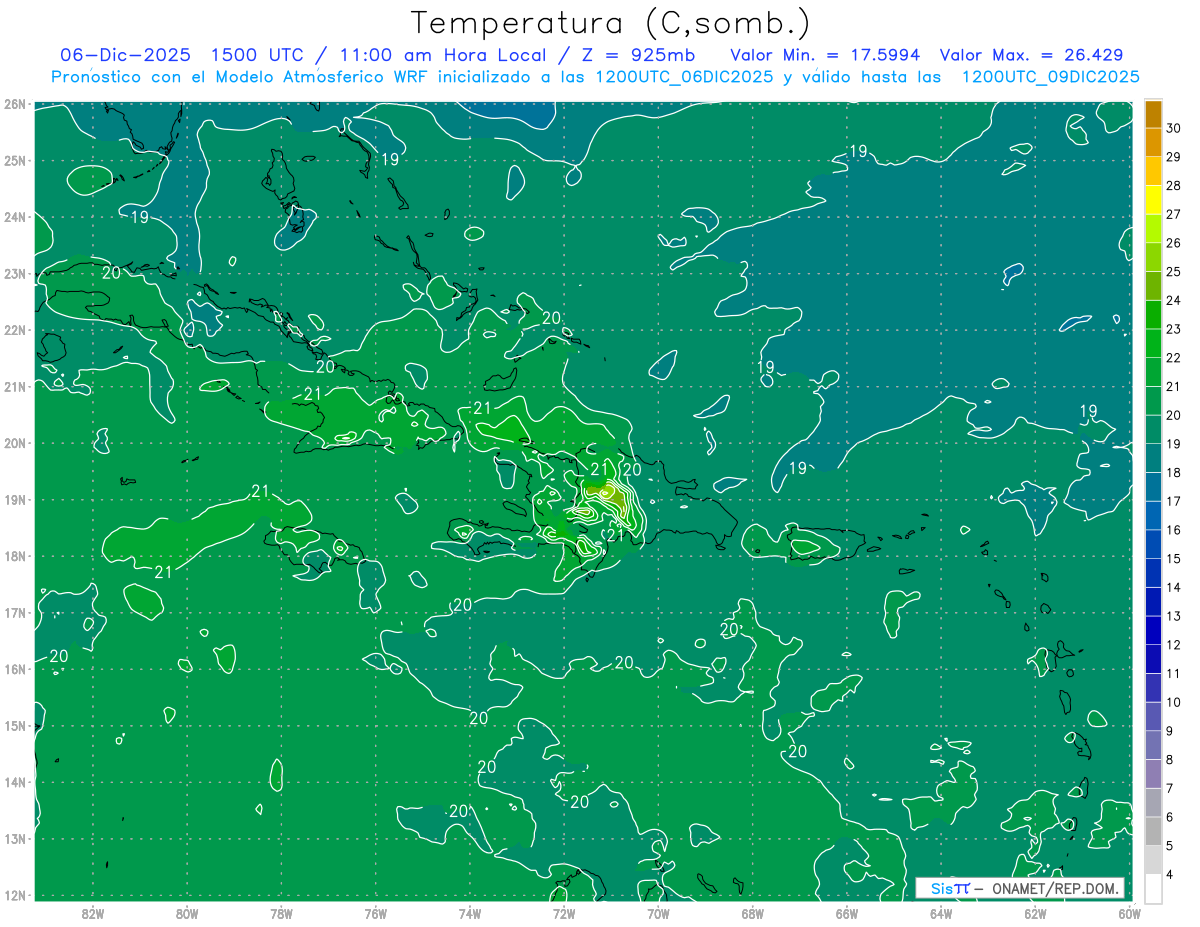Click the dark blue swatch between 12 and 13

point(1153,630)
